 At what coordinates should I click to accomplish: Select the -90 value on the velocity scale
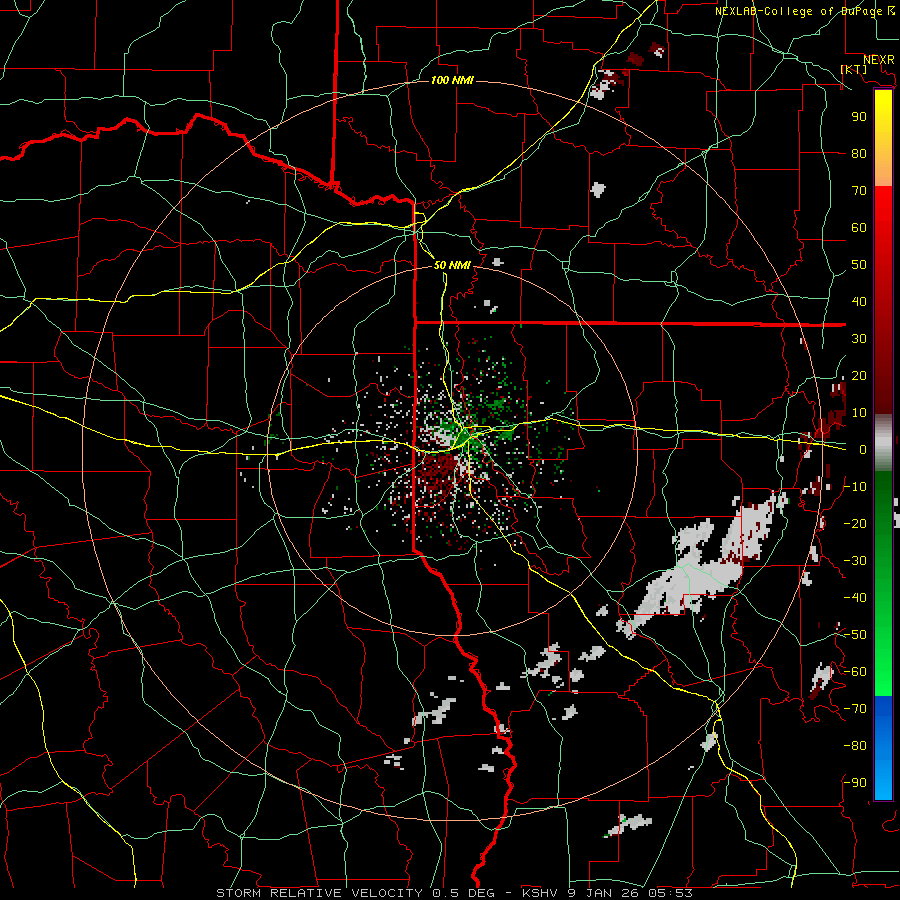coord(855,783)
